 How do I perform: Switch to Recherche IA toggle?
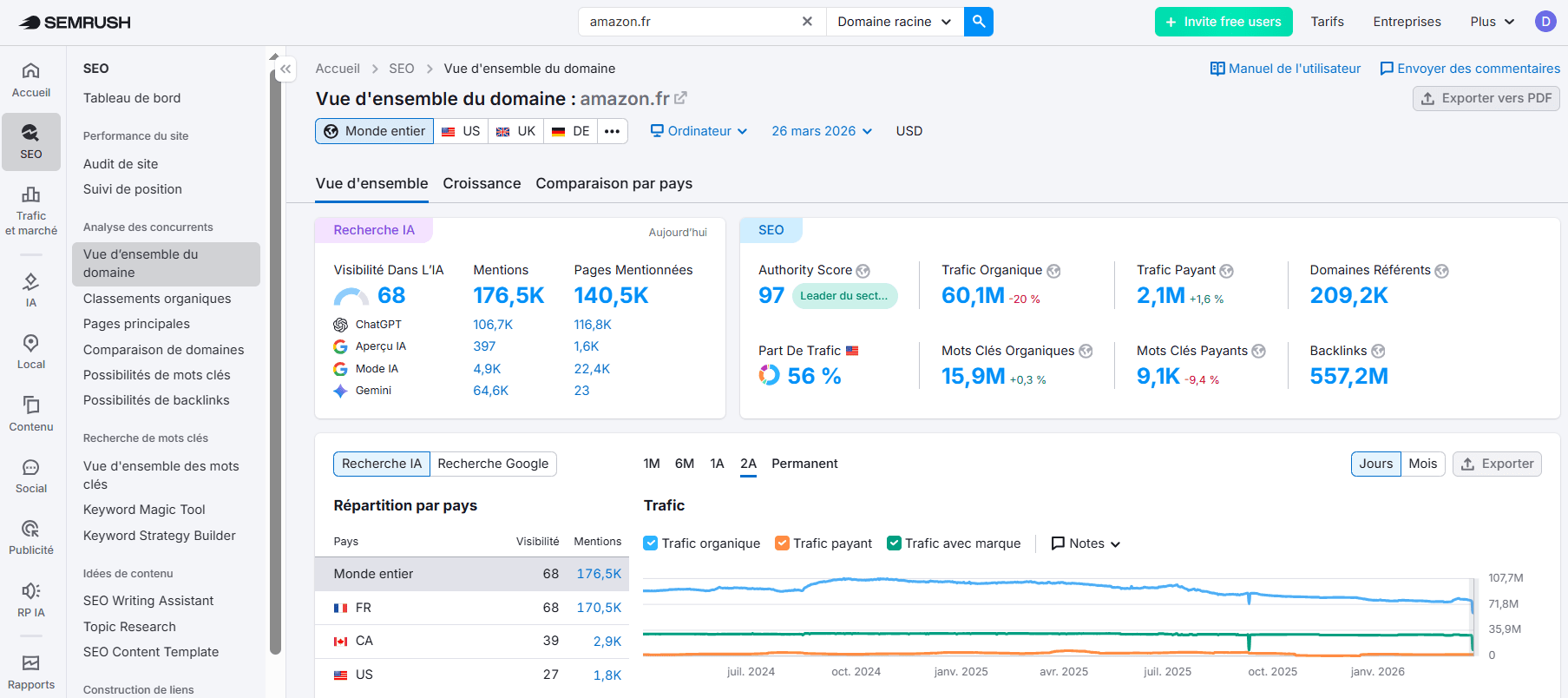coord(382,464)
